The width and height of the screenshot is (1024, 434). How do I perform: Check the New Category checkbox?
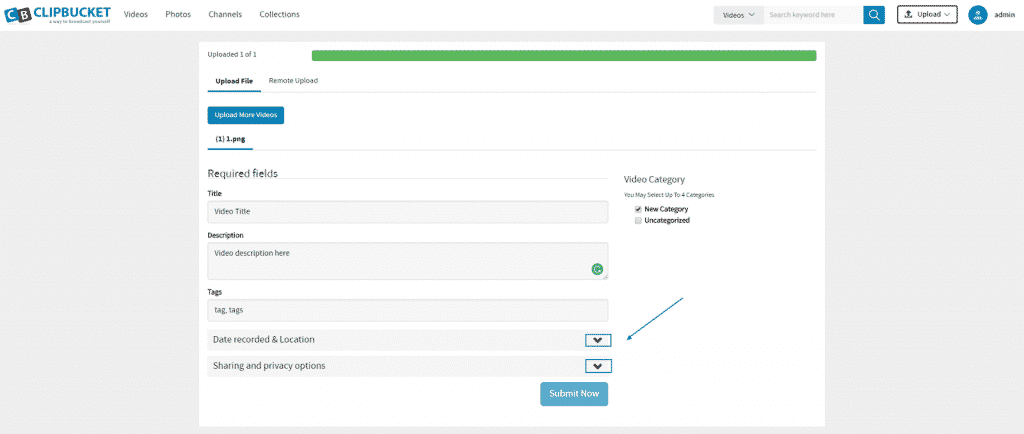tap(638, 209)
